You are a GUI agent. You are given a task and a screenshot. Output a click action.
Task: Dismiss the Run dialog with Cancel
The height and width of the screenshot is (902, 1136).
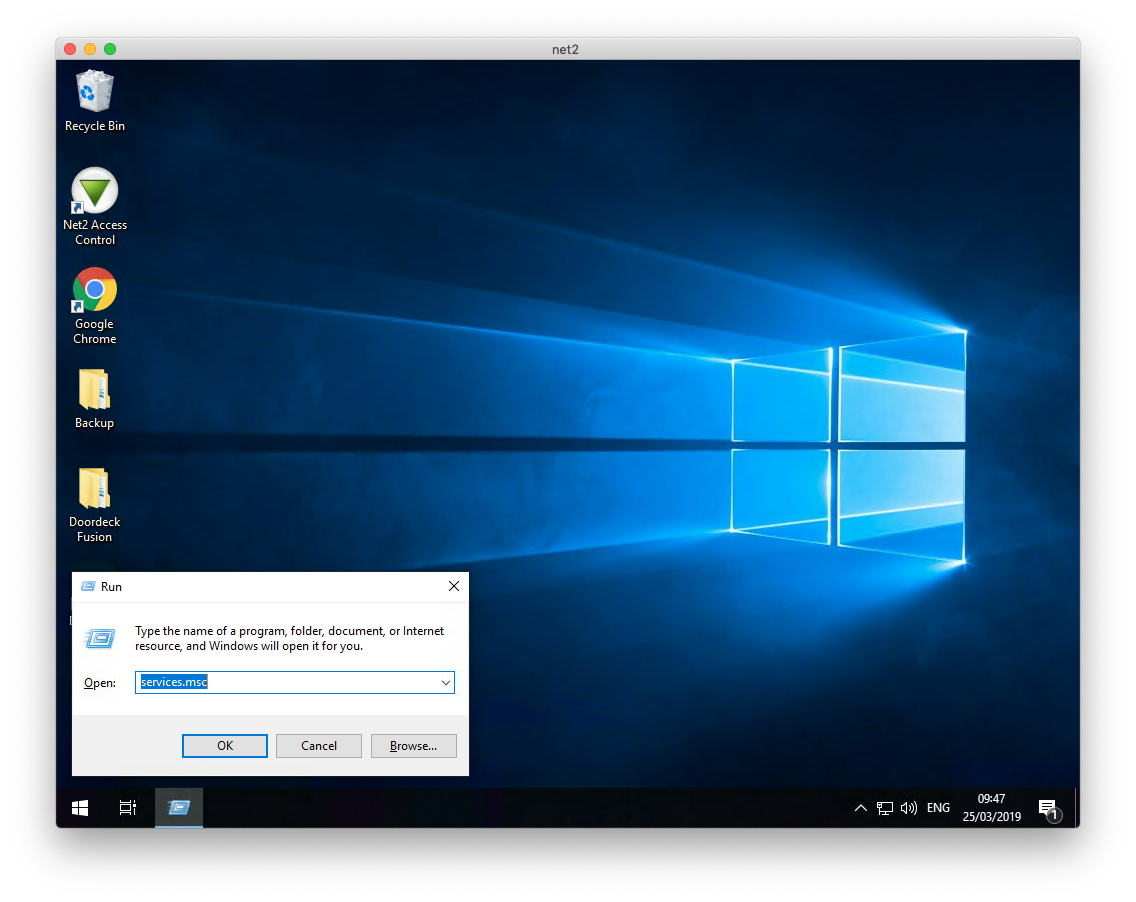click(x=318, y=745)
